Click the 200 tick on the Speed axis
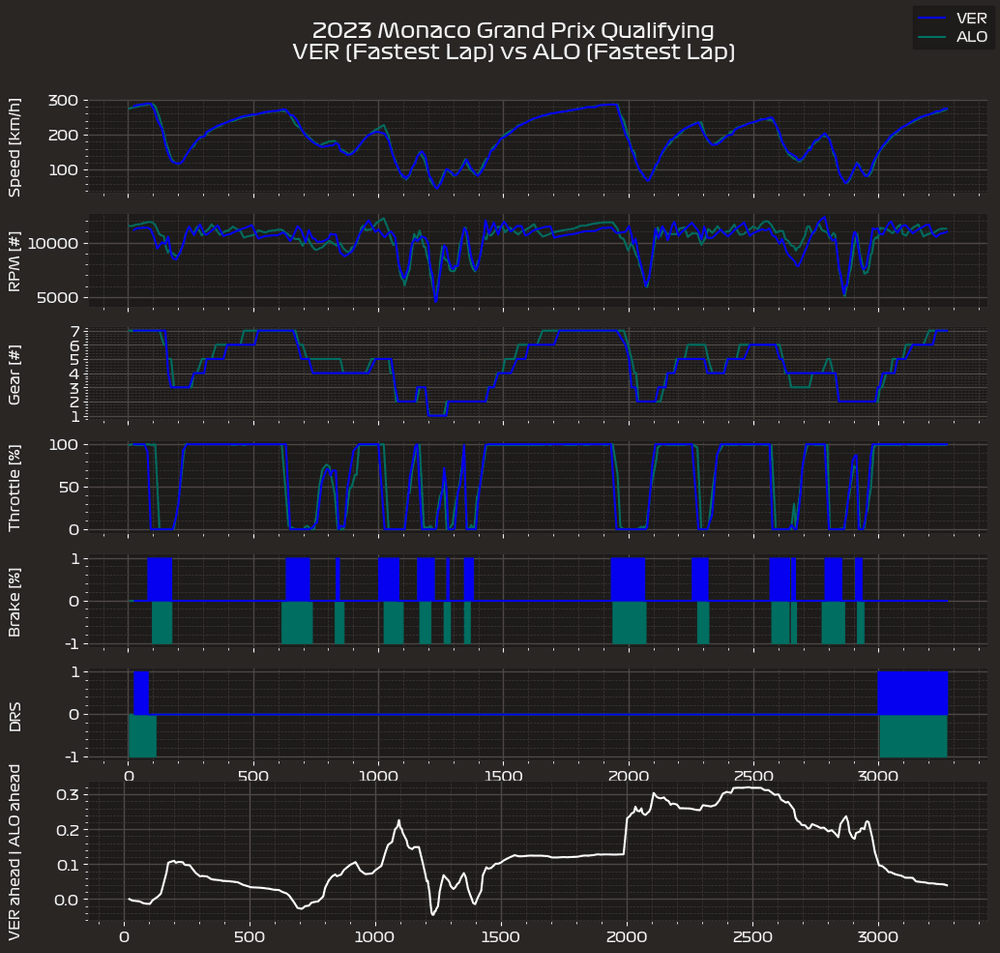Screen dimensions: 1000x953 pos(63,135)
